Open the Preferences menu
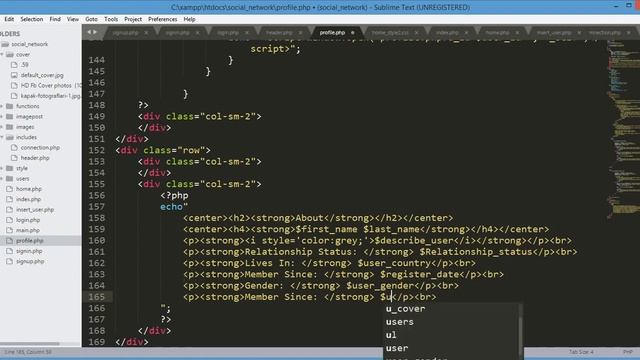This screenshot has height=360, width=640. tap(162, 19)
